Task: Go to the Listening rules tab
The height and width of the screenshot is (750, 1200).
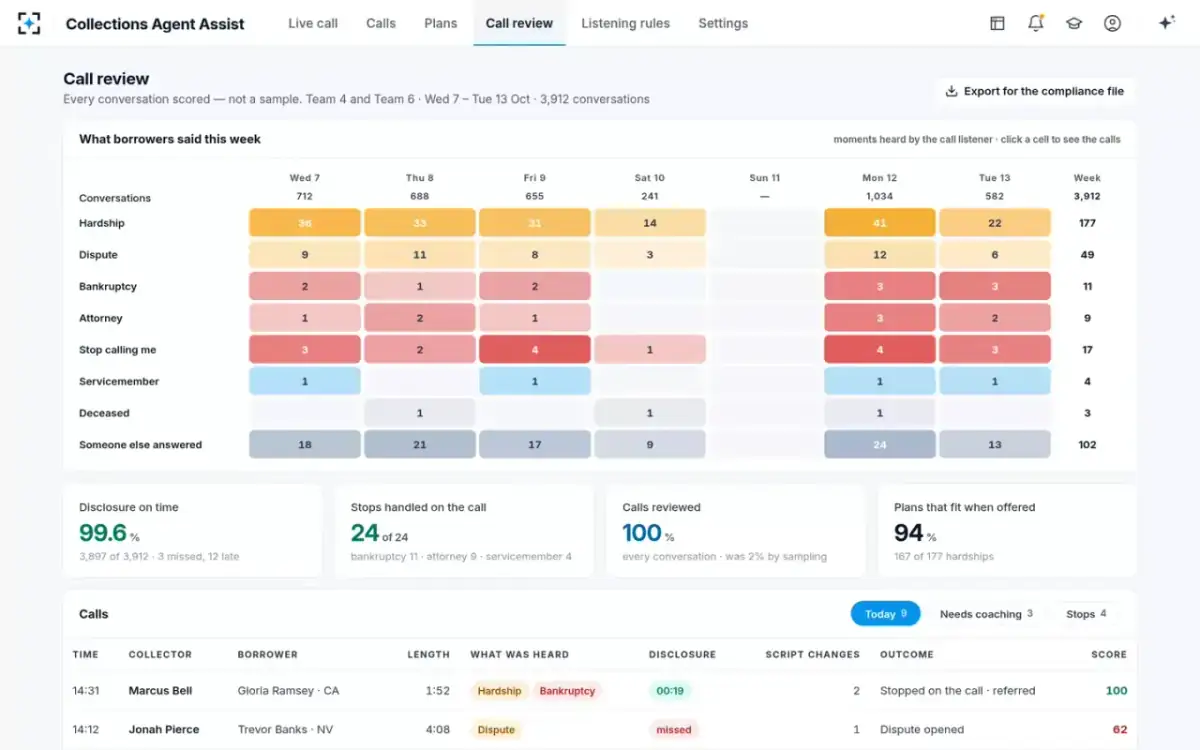Action: click(626, 23)
